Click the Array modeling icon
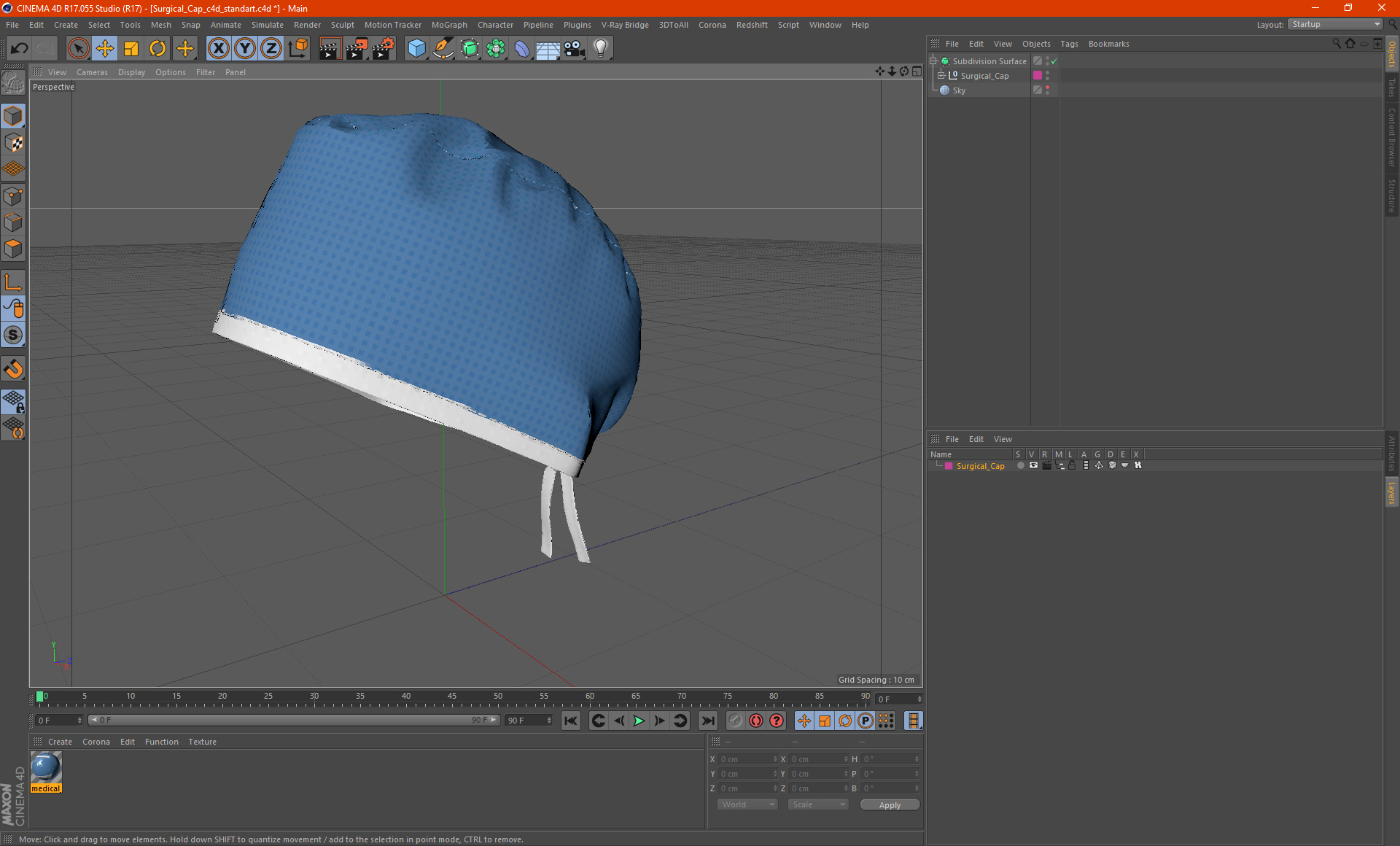This screenshot has width=1400, height=846. click(496, 49)
